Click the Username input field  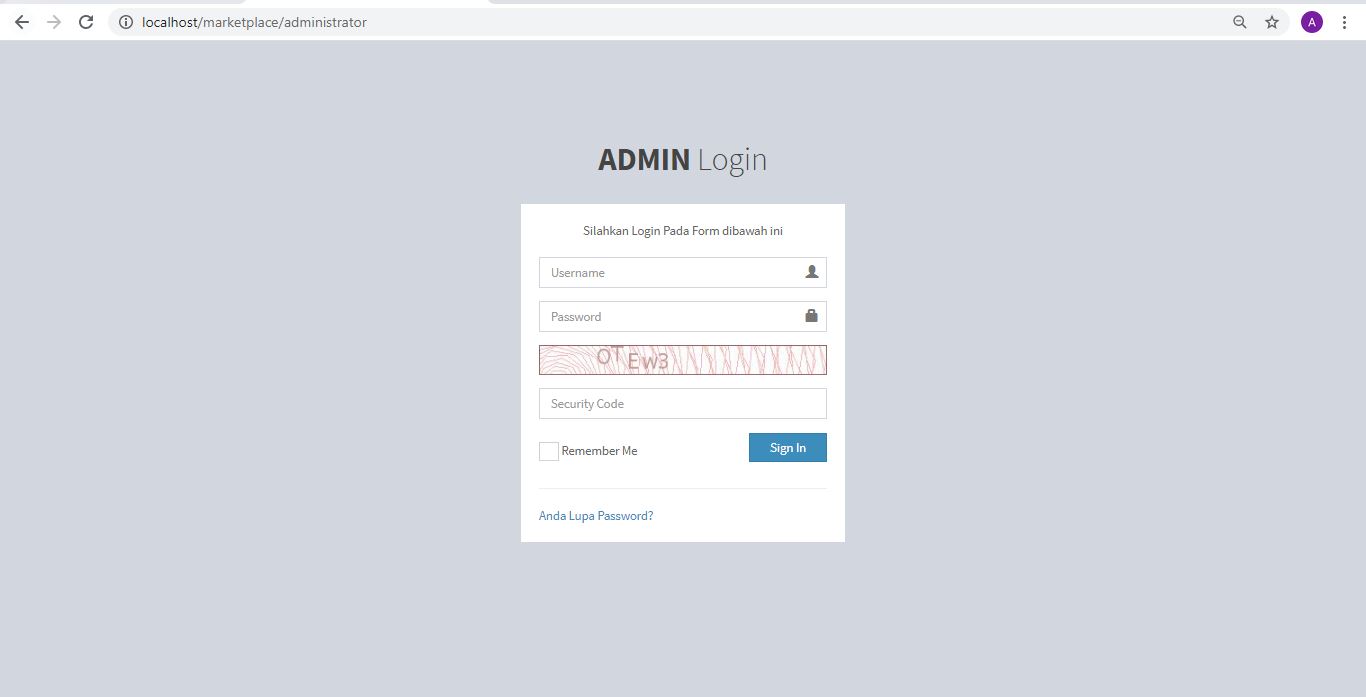pyautogui.click(x=670, y=272)
